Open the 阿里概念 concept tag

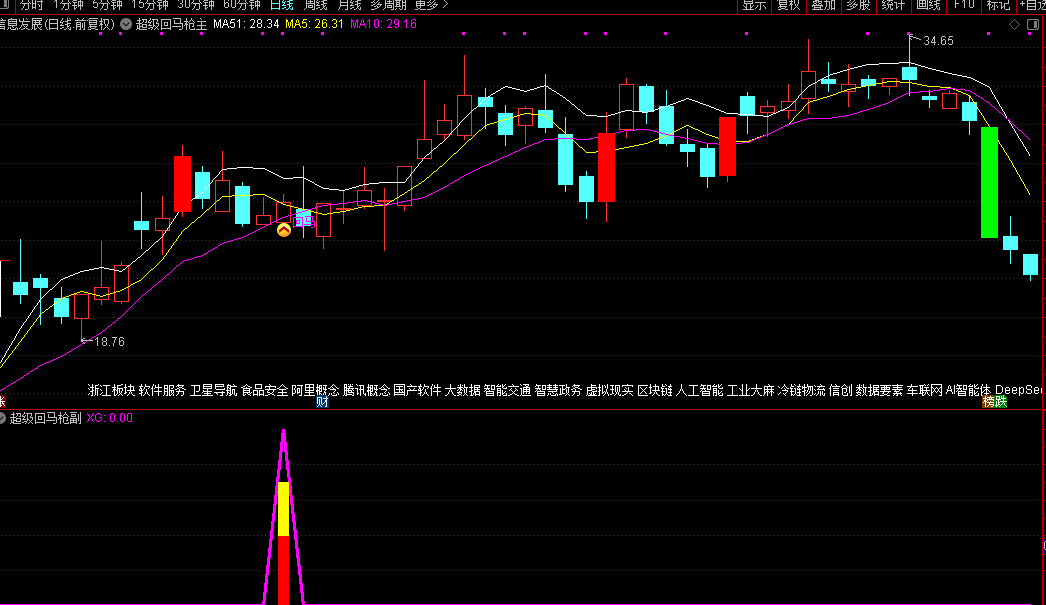tap(316, 390)
